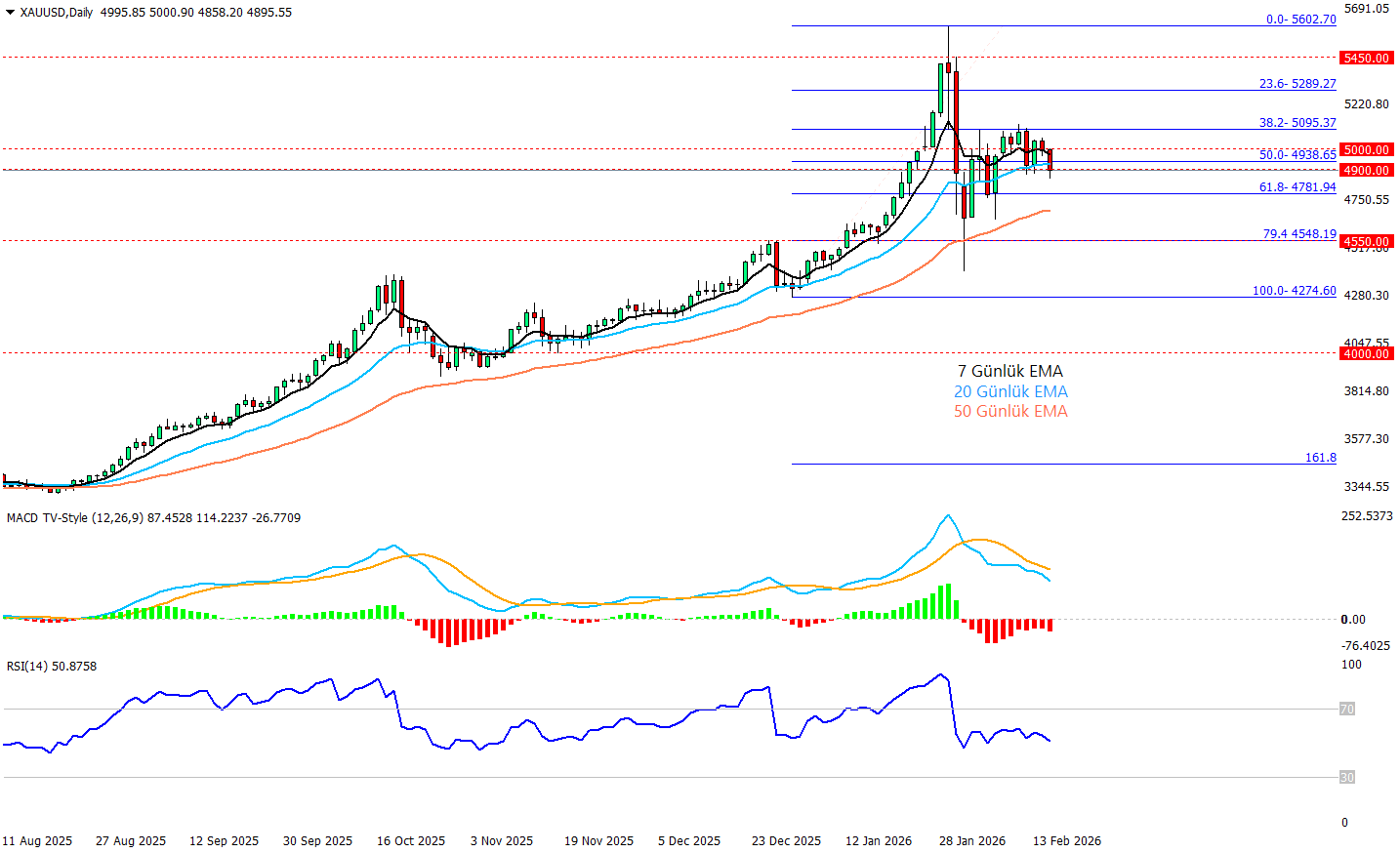Select the gray 30 RSI level tag
This screenshot has width=1400, height=853.
pyautogui.click(x=1346, y=778)
